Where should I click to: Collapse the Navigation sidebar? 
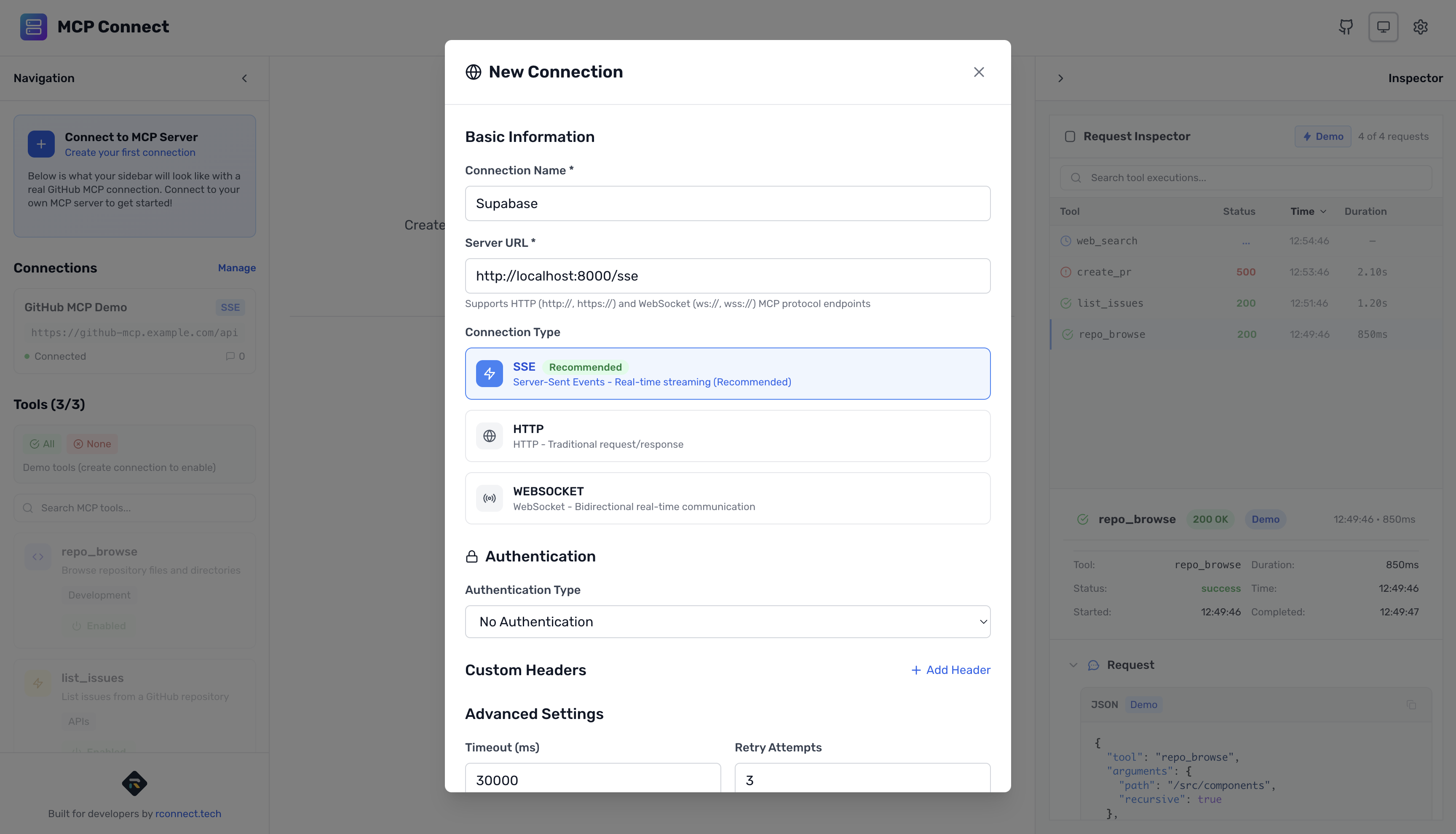pos(245,78)
